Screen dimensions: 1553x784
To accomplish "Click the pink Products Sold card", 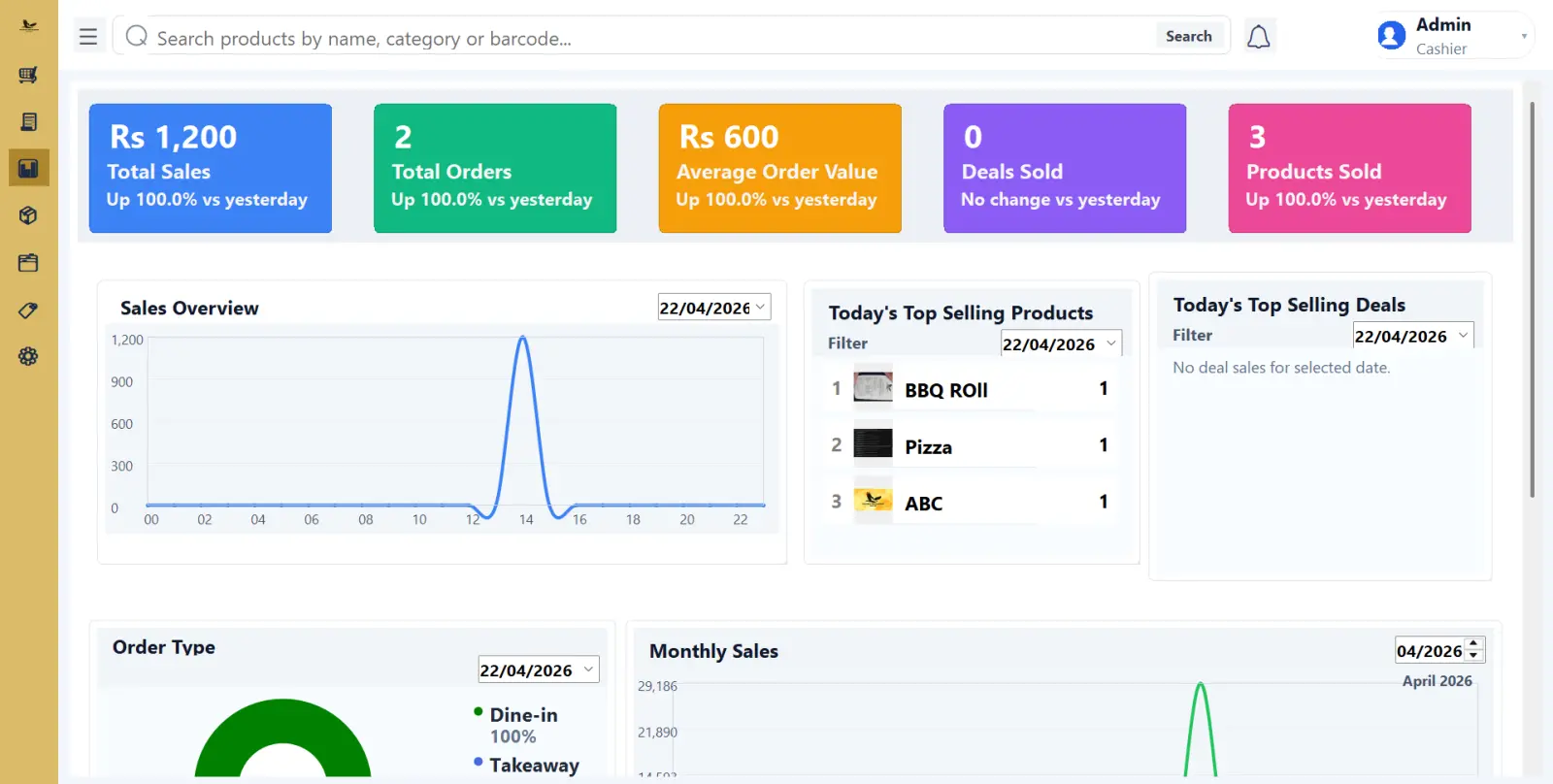I will pyautogui.click(x=1350, y=168).
